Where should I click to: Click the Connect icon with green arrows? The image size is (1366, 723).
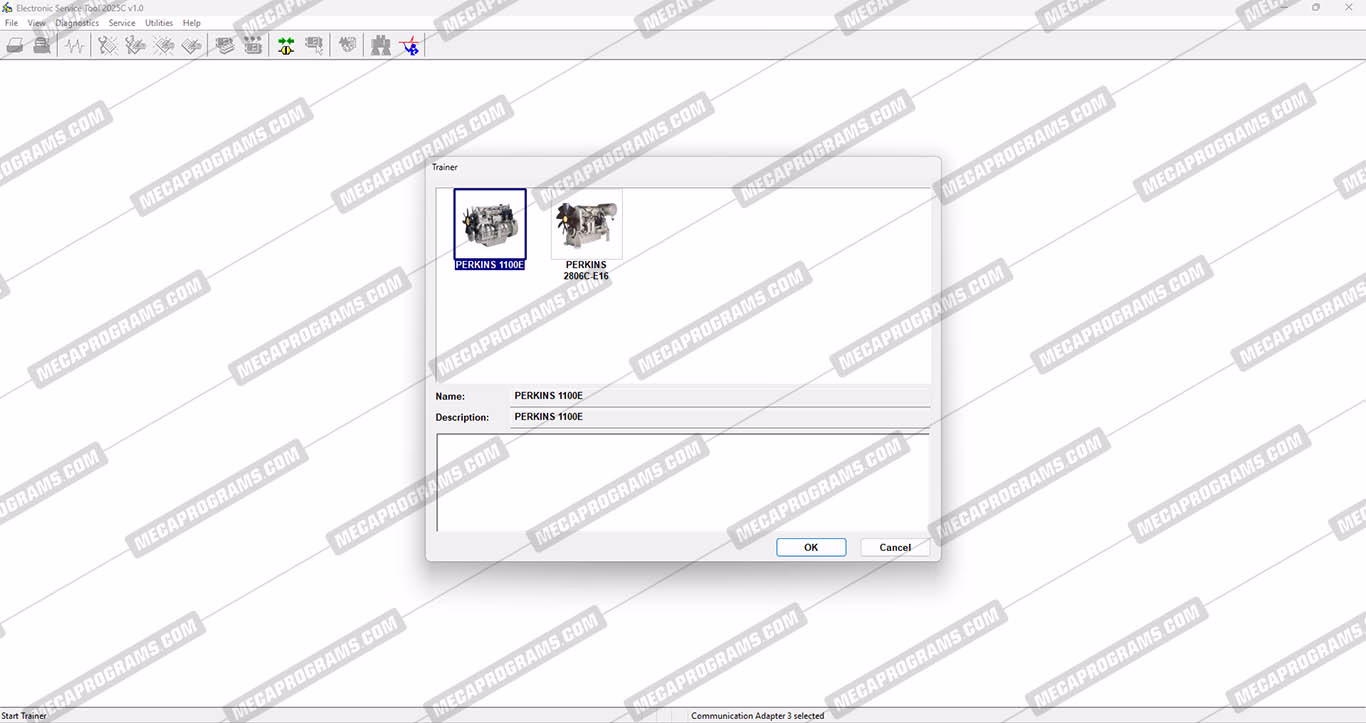[287, 45]
